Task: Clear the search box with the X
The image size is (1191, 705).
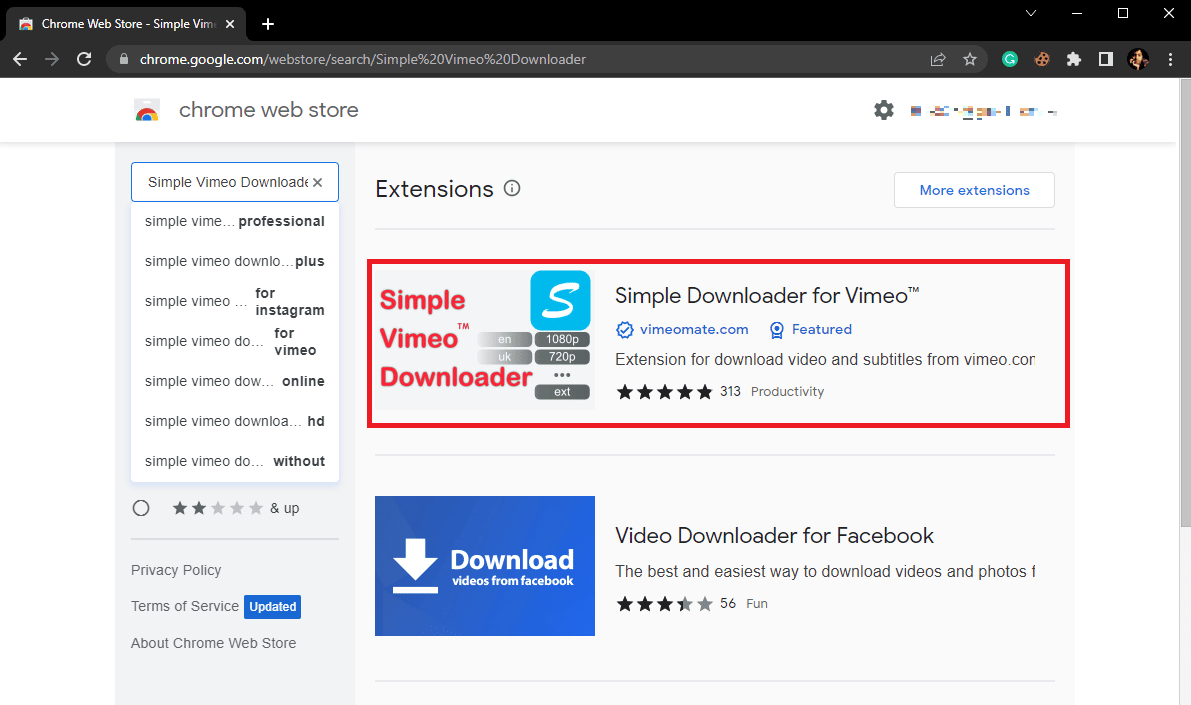Action: pyautogui.click(x=317, y=182)
